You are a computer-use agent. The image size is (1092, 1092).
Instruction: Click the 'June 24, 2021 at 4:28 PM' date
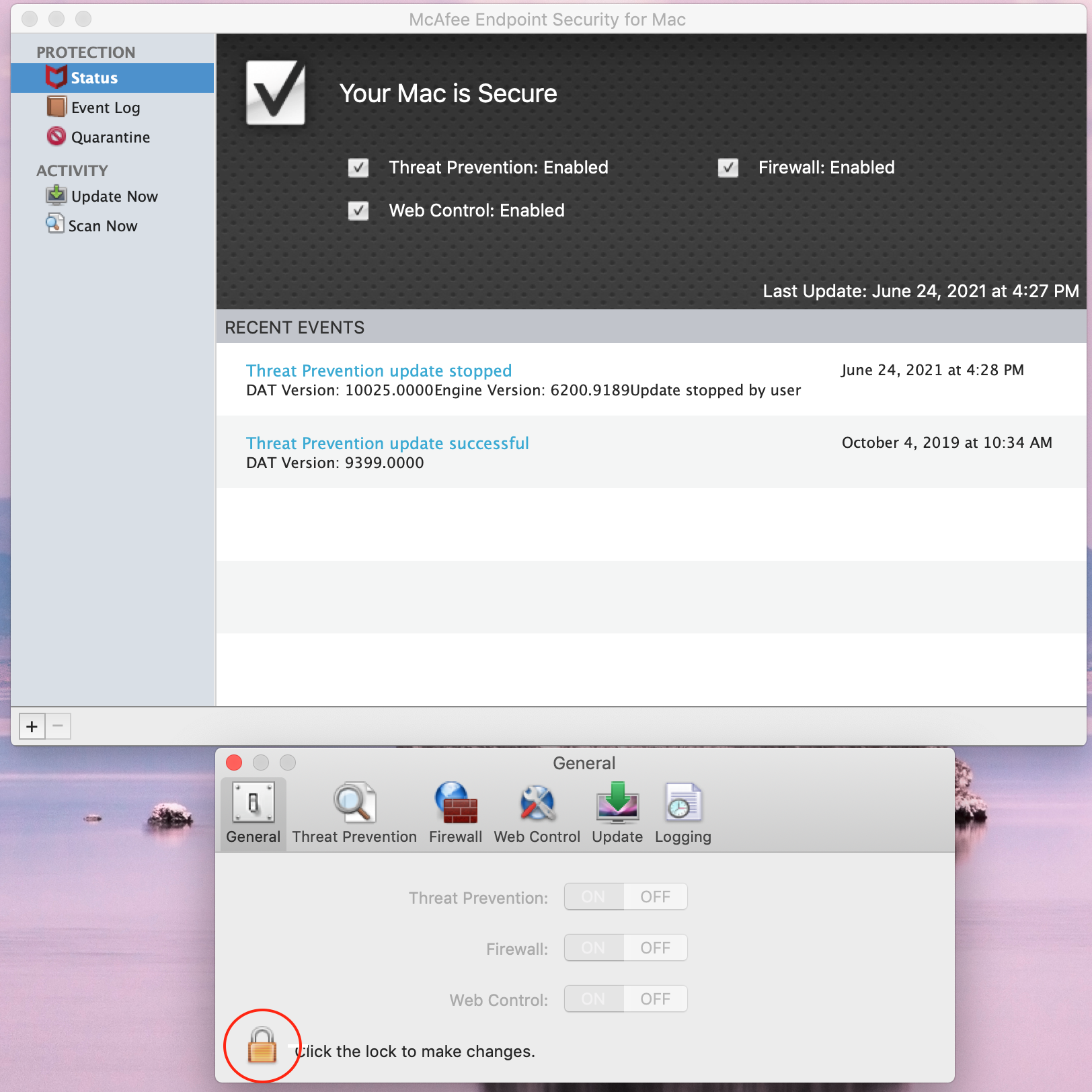point(933,370)
